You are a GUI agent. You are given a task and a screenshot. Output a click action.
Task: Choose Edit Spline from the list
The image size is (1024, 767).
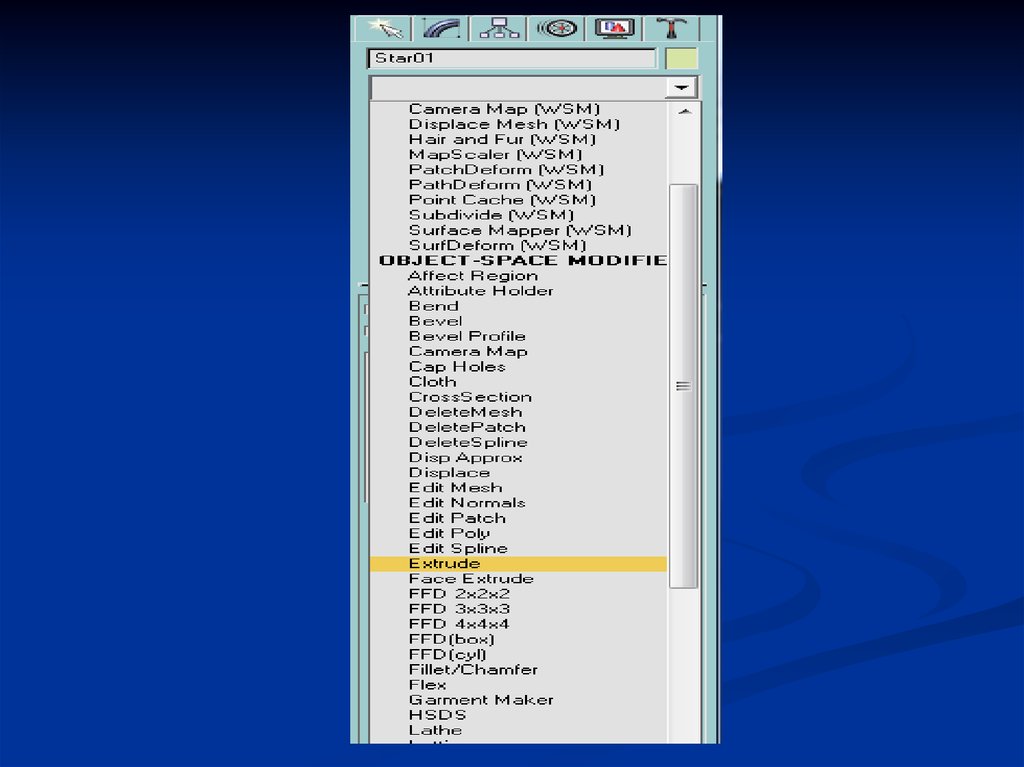click(458, 549)
